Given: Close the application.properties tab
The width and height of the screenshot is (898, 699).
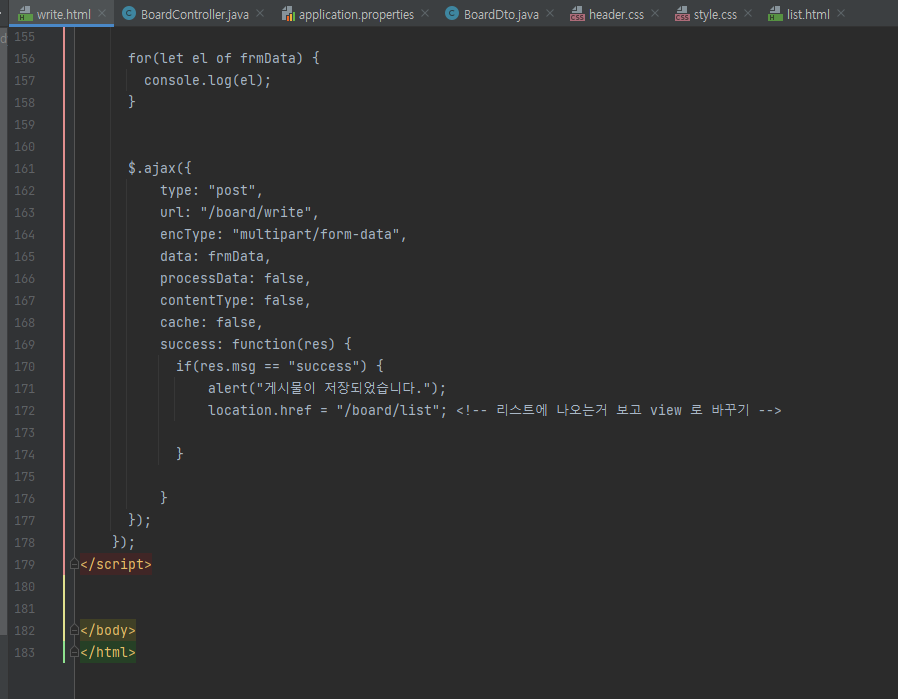Looking at the screenshot, I should [425, 13].
